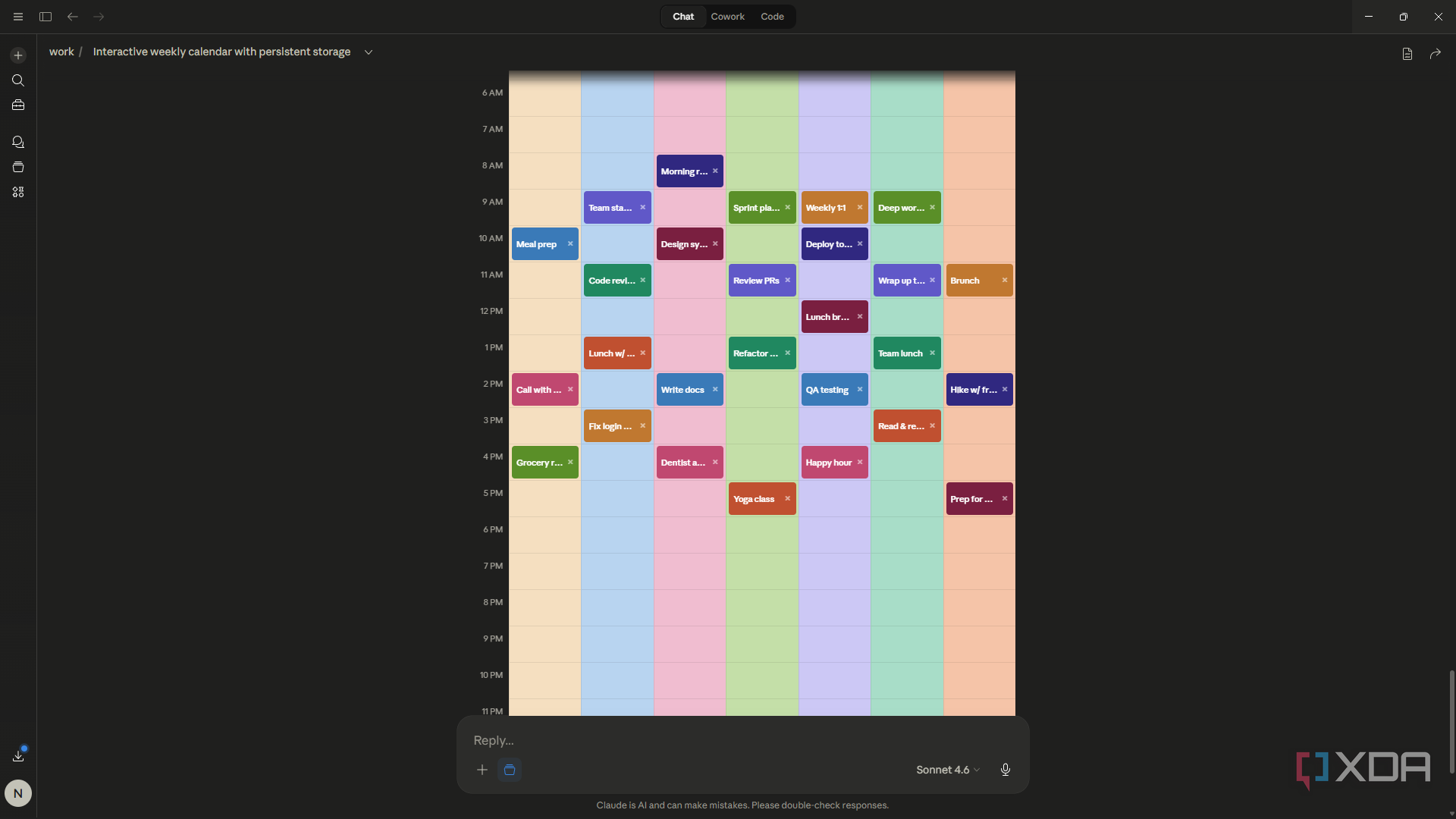Open the briefcase projects icon

point(18,105)
